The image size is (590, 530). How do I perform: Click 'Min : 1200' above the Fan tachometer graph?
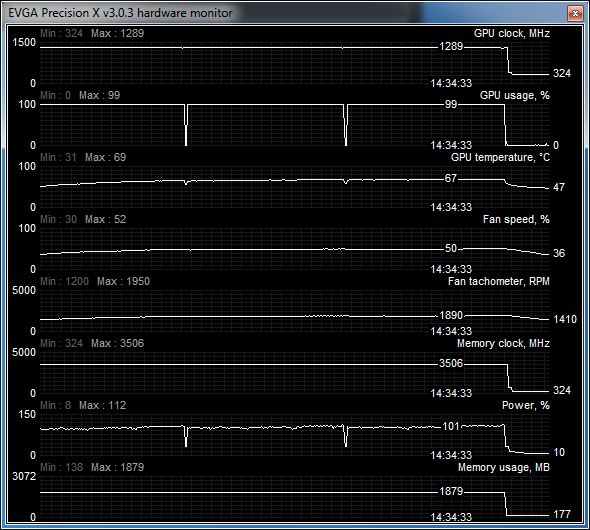pos(64,282)
